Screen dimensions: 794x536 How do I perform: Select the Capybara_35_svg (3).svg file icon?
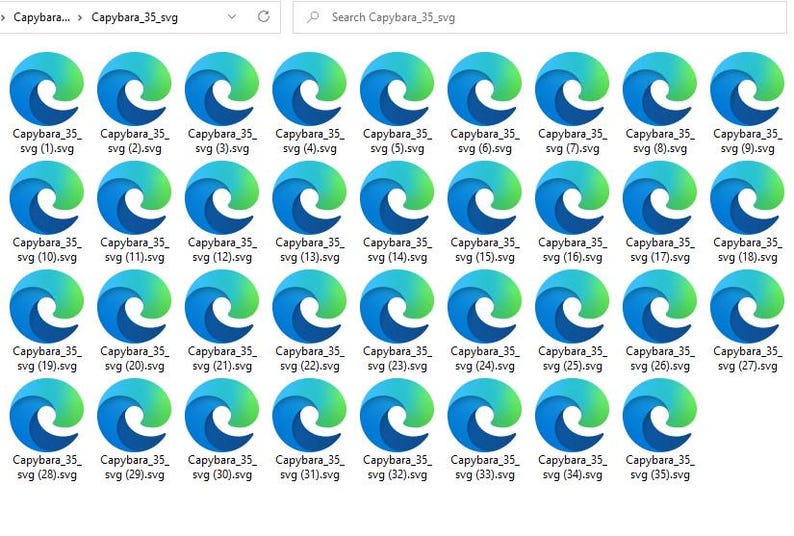pos(222,89)
